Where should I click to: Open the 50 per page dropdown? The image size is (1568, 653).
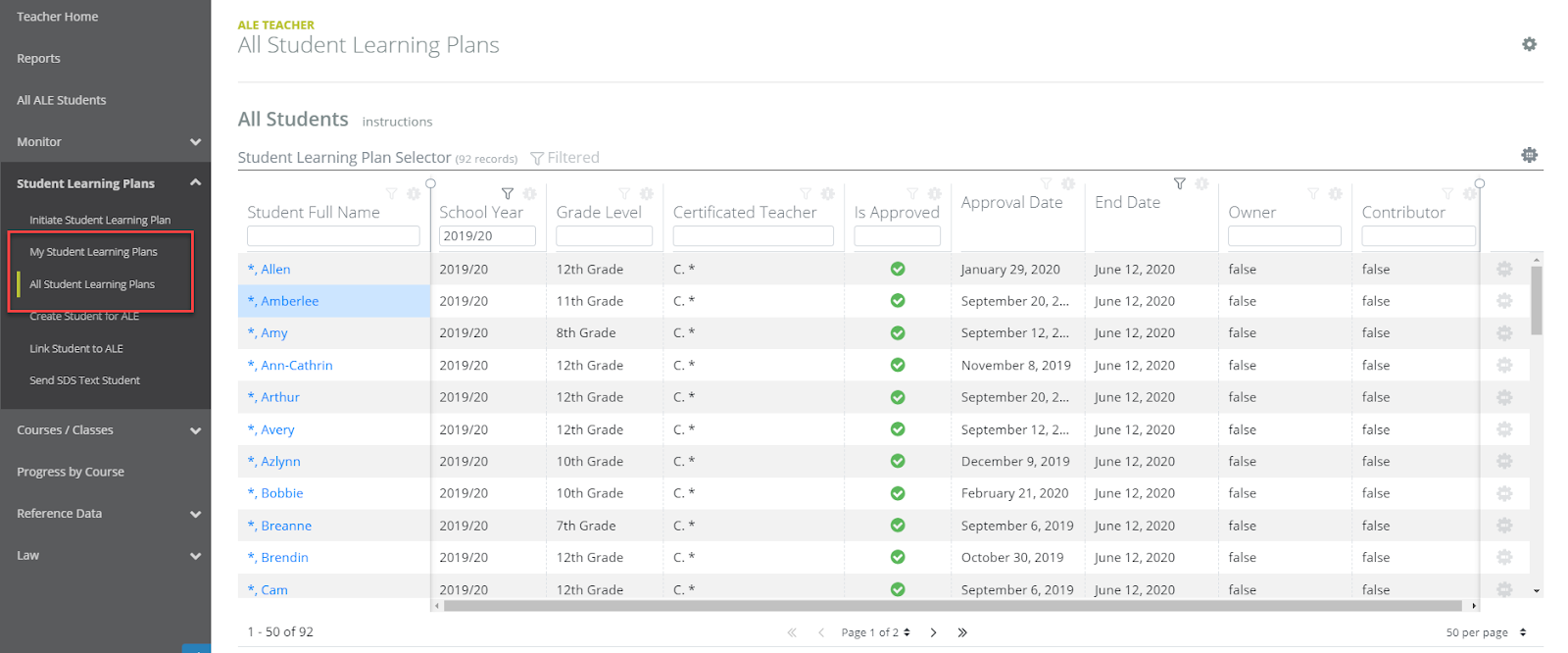[1486, 632]
